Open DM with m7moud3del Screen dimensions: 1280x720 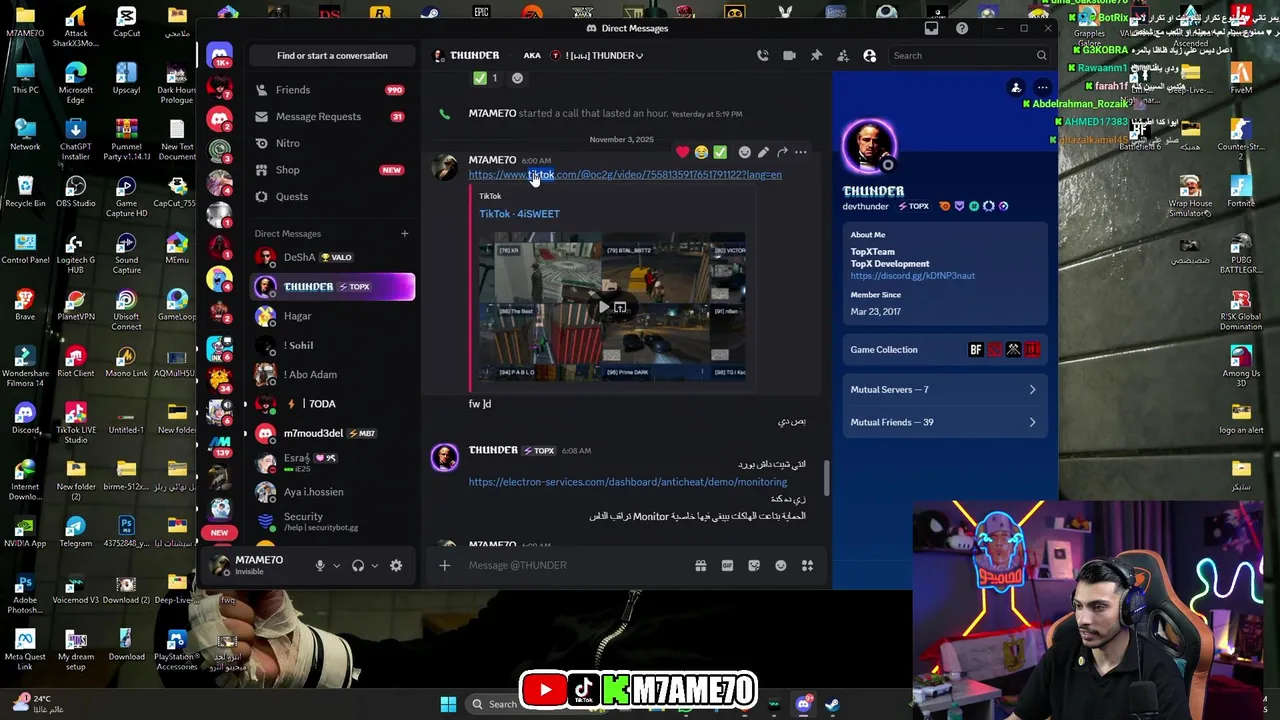[331, 433]
